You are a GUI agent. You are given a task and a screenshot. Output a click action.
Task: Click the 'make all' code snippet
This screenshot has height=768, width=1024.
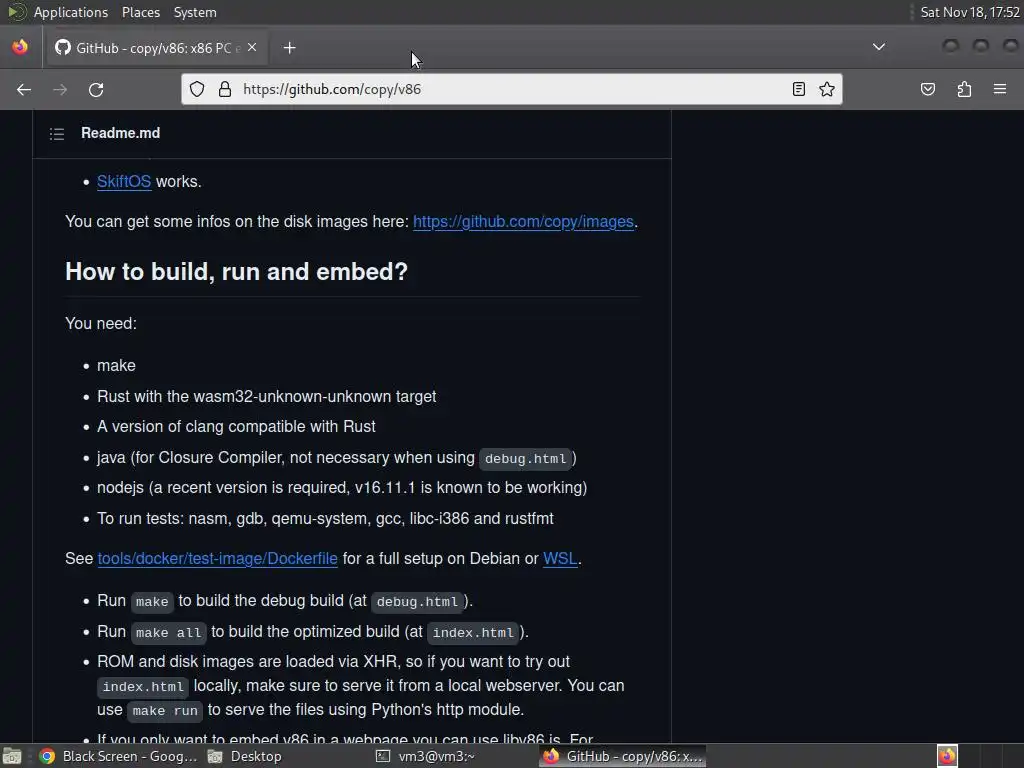(168, 632)
